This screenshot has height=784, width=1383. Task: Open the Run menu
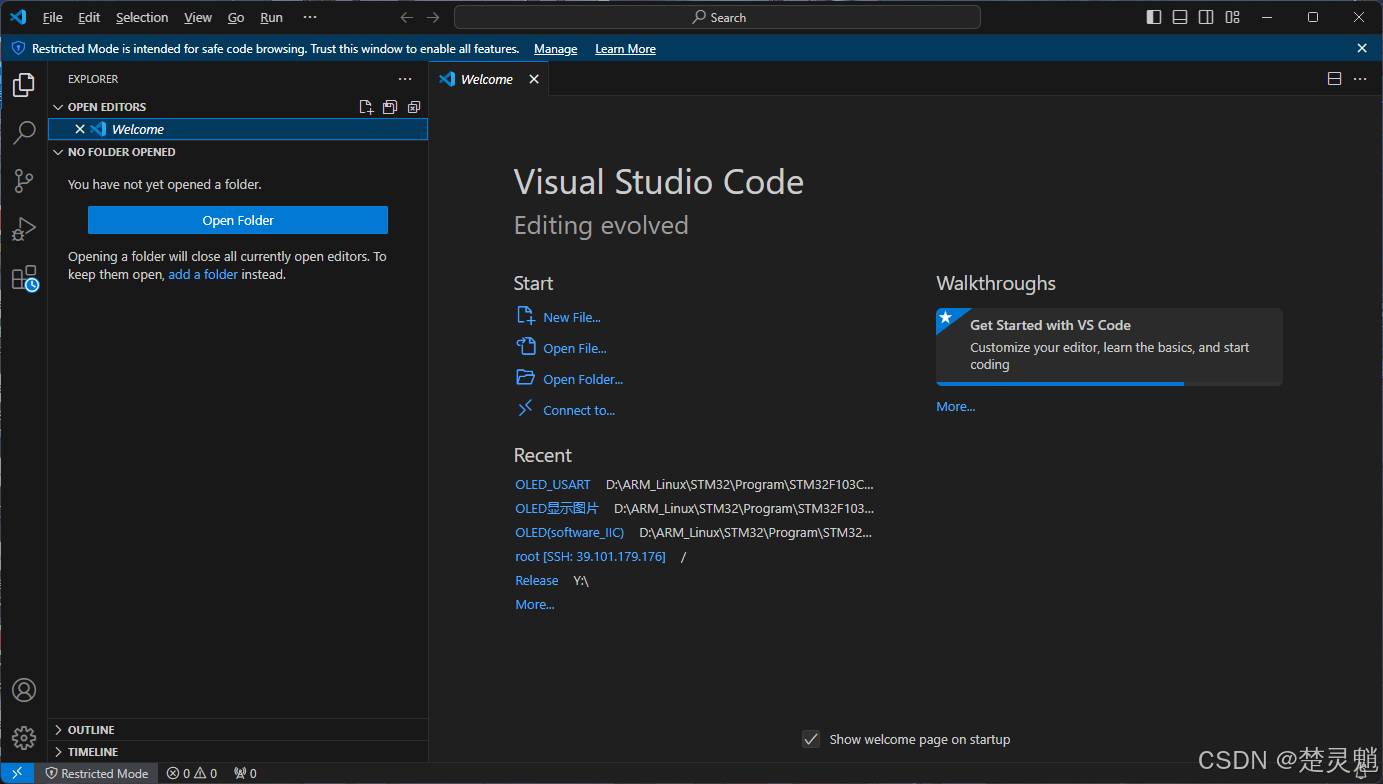(x=271, y=17)
